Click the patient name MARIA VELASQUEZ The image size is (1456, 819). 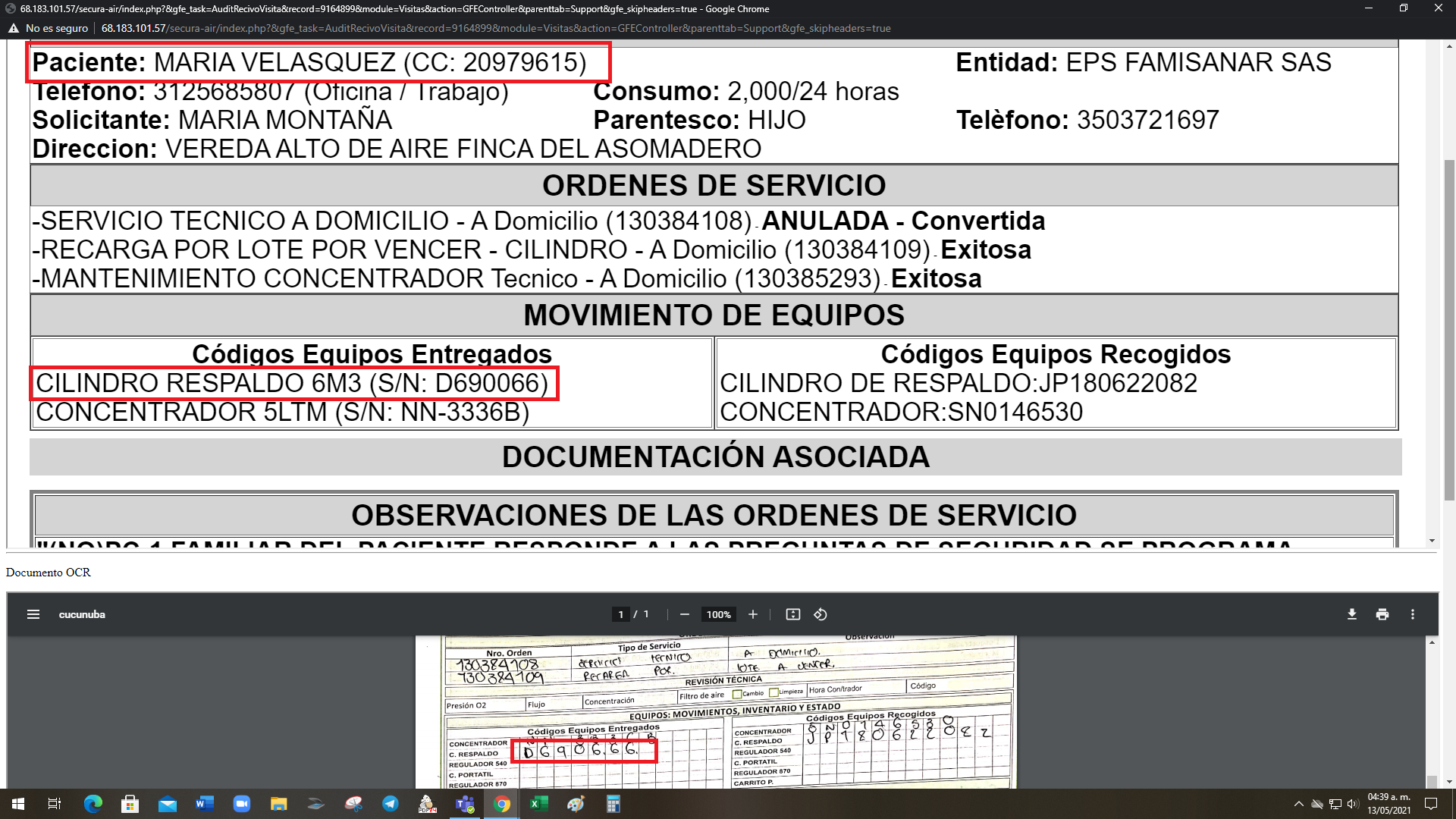tap(275, 62)
